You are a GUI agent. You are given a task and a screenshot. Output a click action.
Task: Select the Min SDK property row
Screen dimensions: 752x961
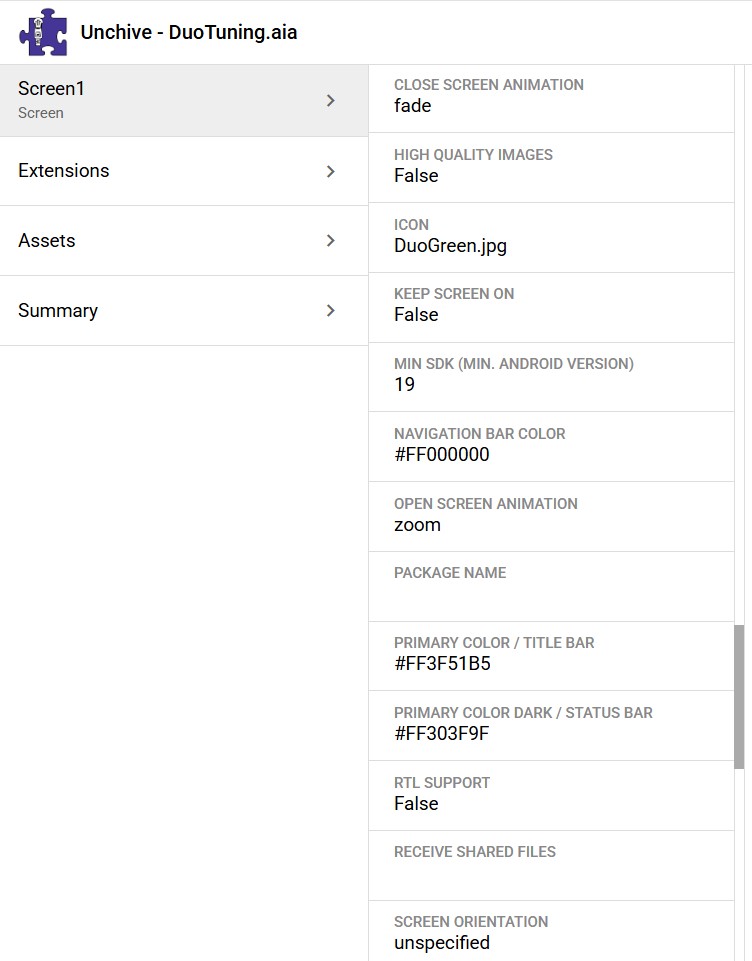coord(550,375)
